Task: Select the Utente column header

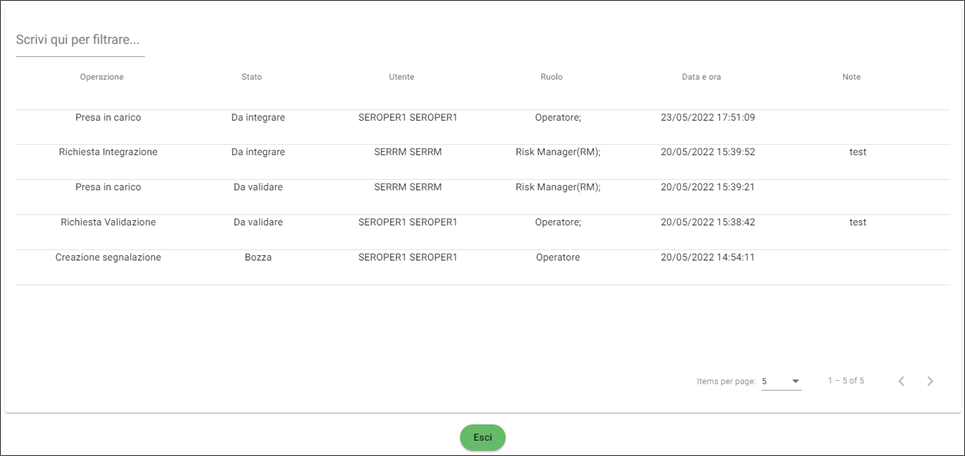Action: (x=401, y=77)
